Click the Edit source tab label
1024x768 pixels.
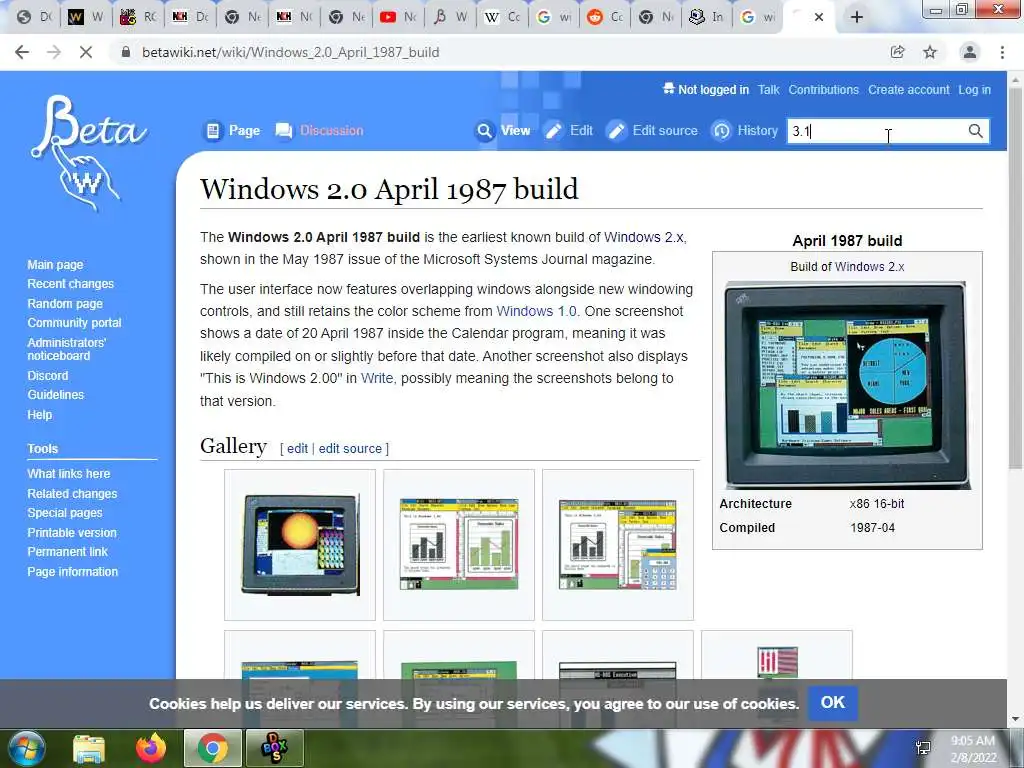(665, 131)
